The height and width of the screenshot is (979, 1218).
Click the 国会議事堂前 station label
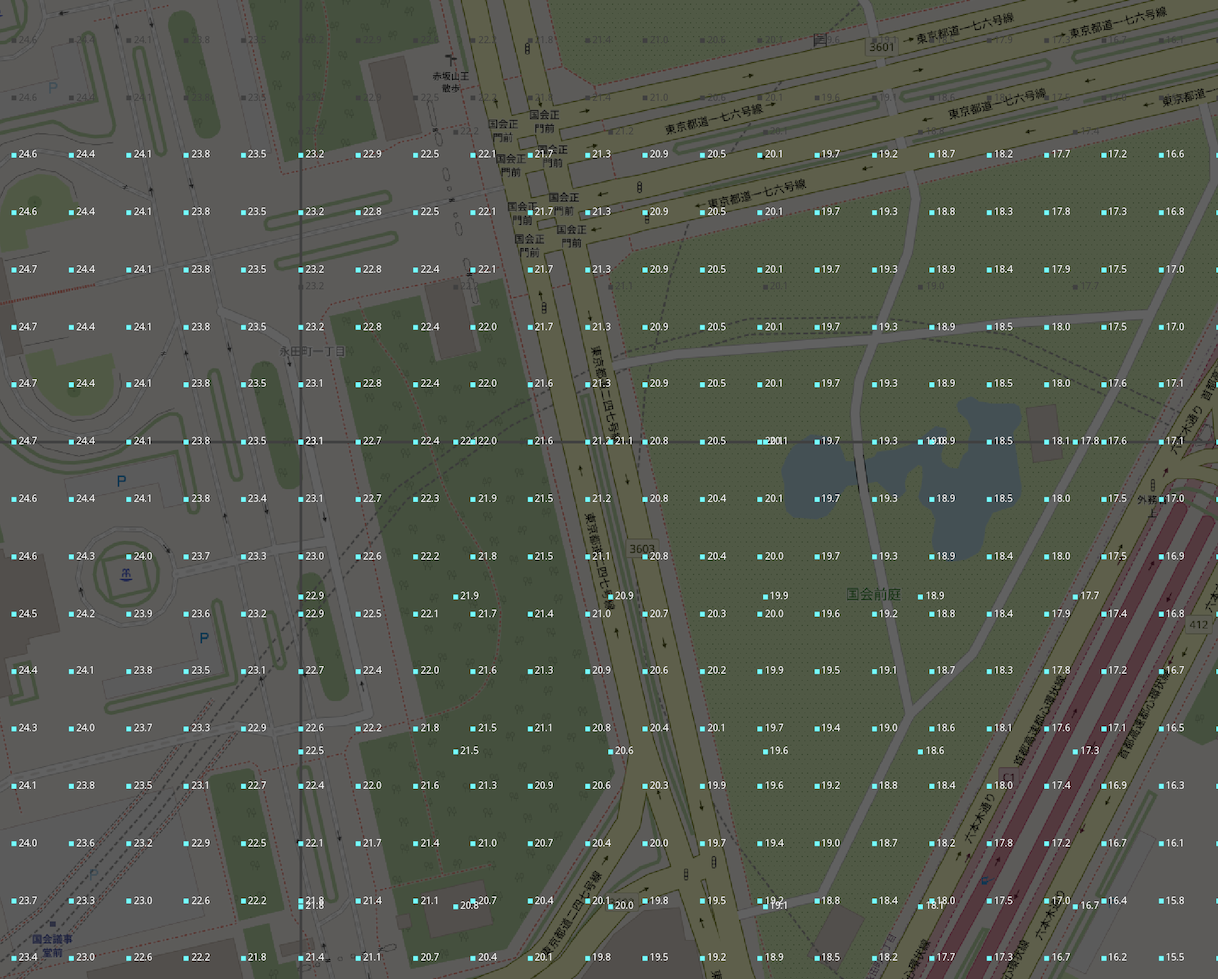[52, 946]
